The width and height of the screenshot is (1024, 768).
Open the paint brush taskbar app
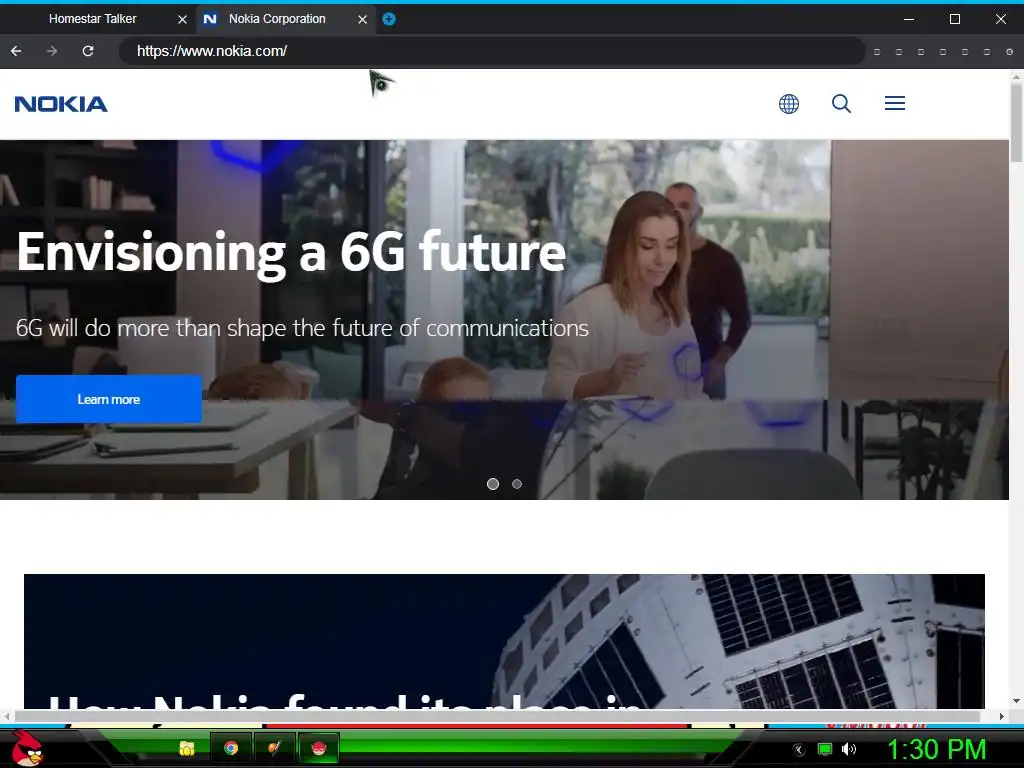pos(274,748)
